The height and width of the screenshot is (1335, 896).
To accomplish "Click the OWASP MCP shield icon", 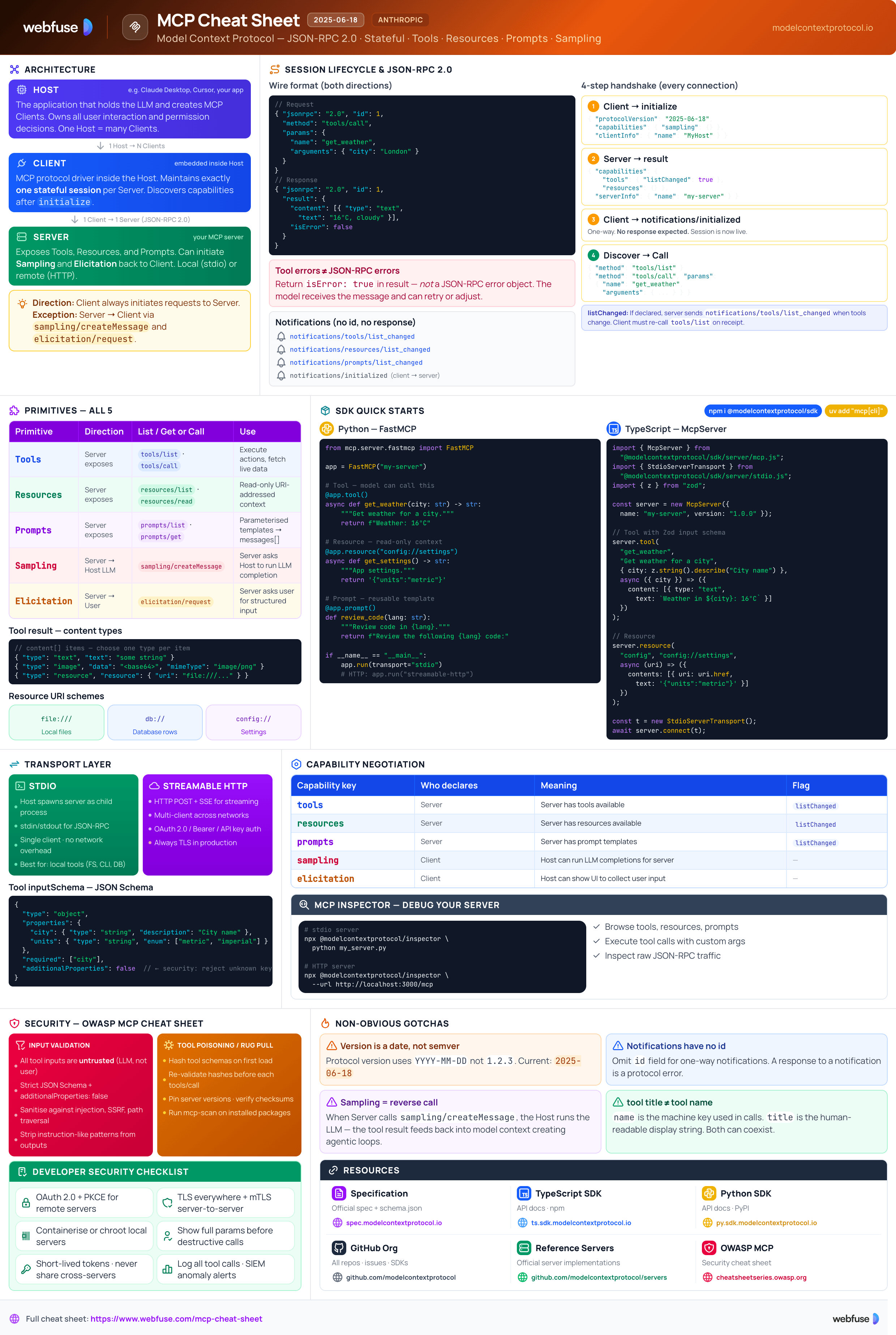I will point(708,1248).
